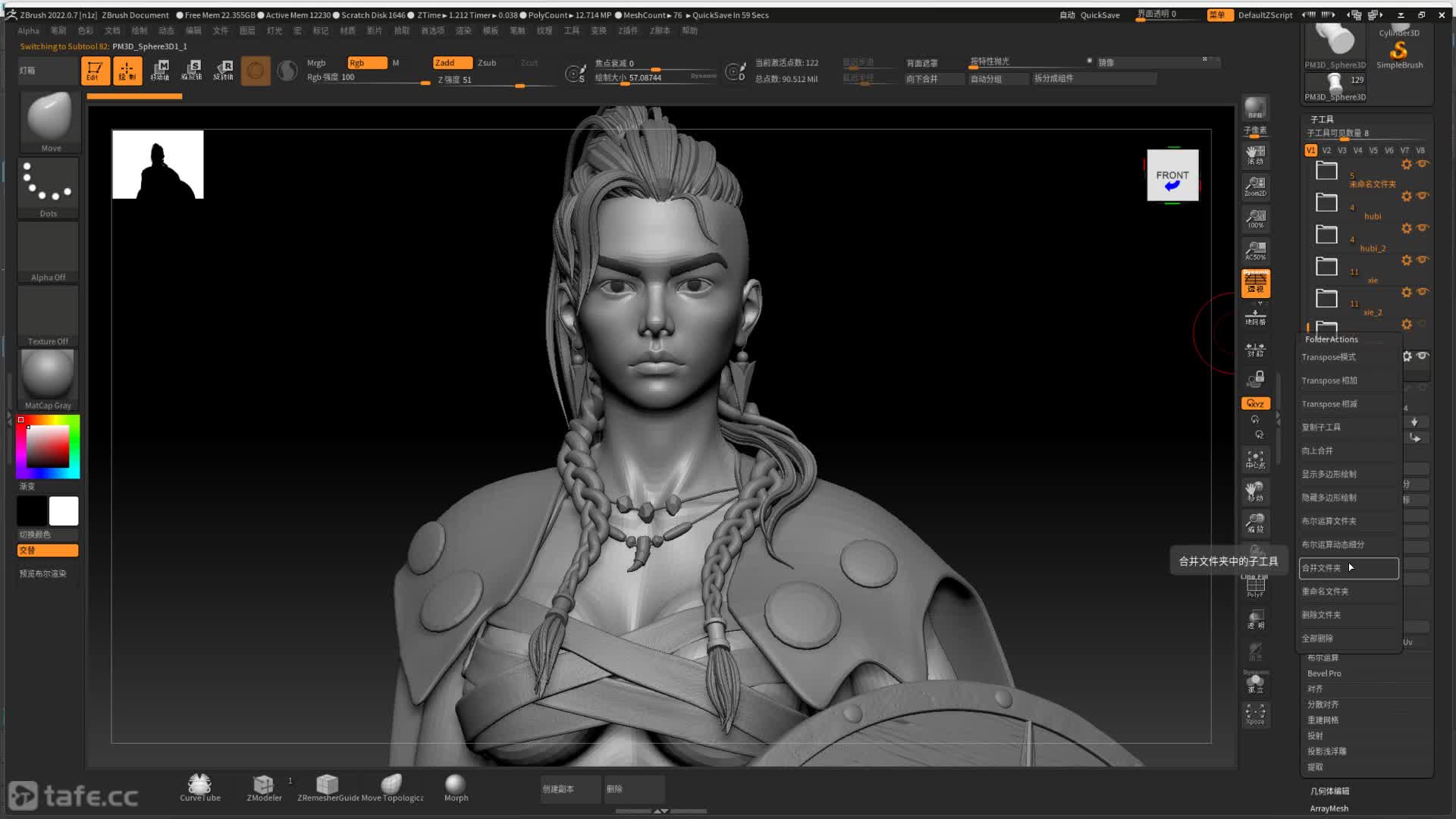The height and width of the screenshot is (819, 1456).
Task: Toggle Dynamic perspective (透视) button
Action: (x=1255, y=284)
